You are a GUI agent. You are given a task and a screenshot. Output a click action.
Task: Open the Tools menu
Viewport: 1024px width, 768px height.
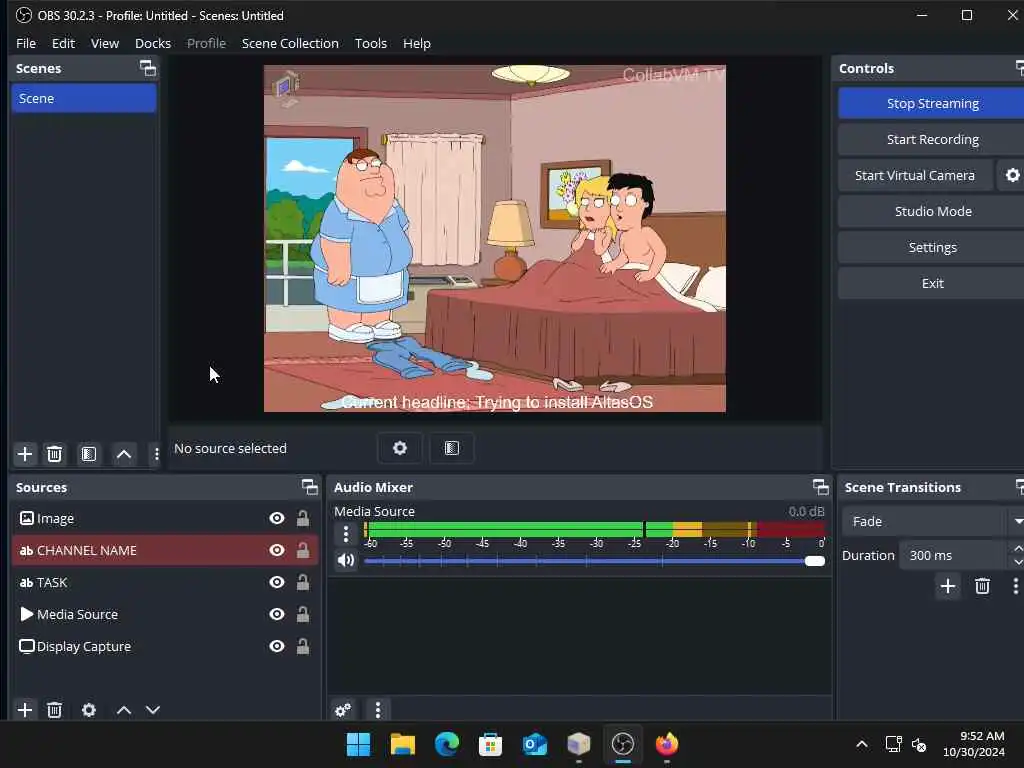[371, 43]
